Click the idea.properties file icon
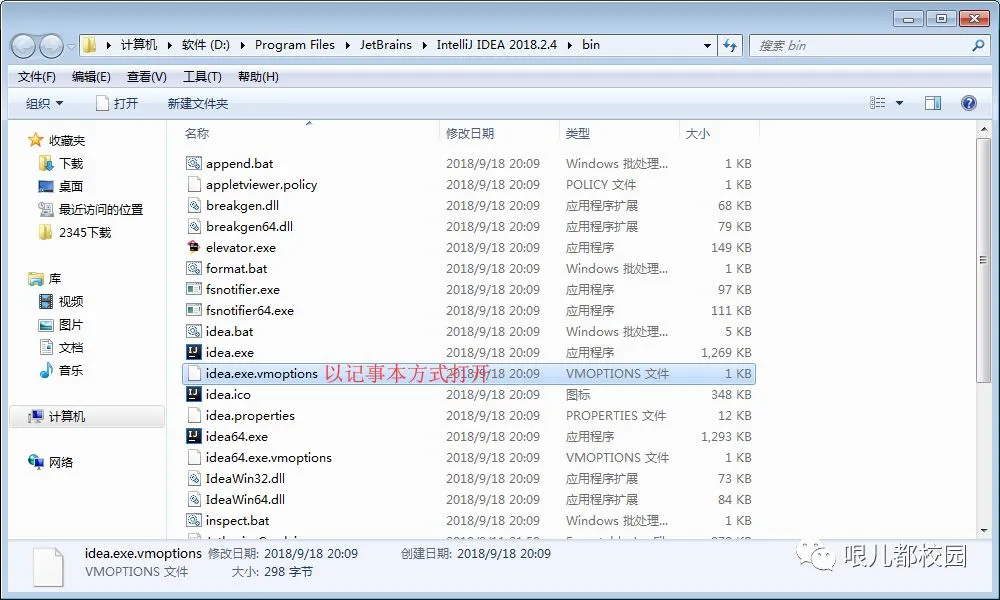The width and height of the screenshot is (1000, 600). coord(194,415)
